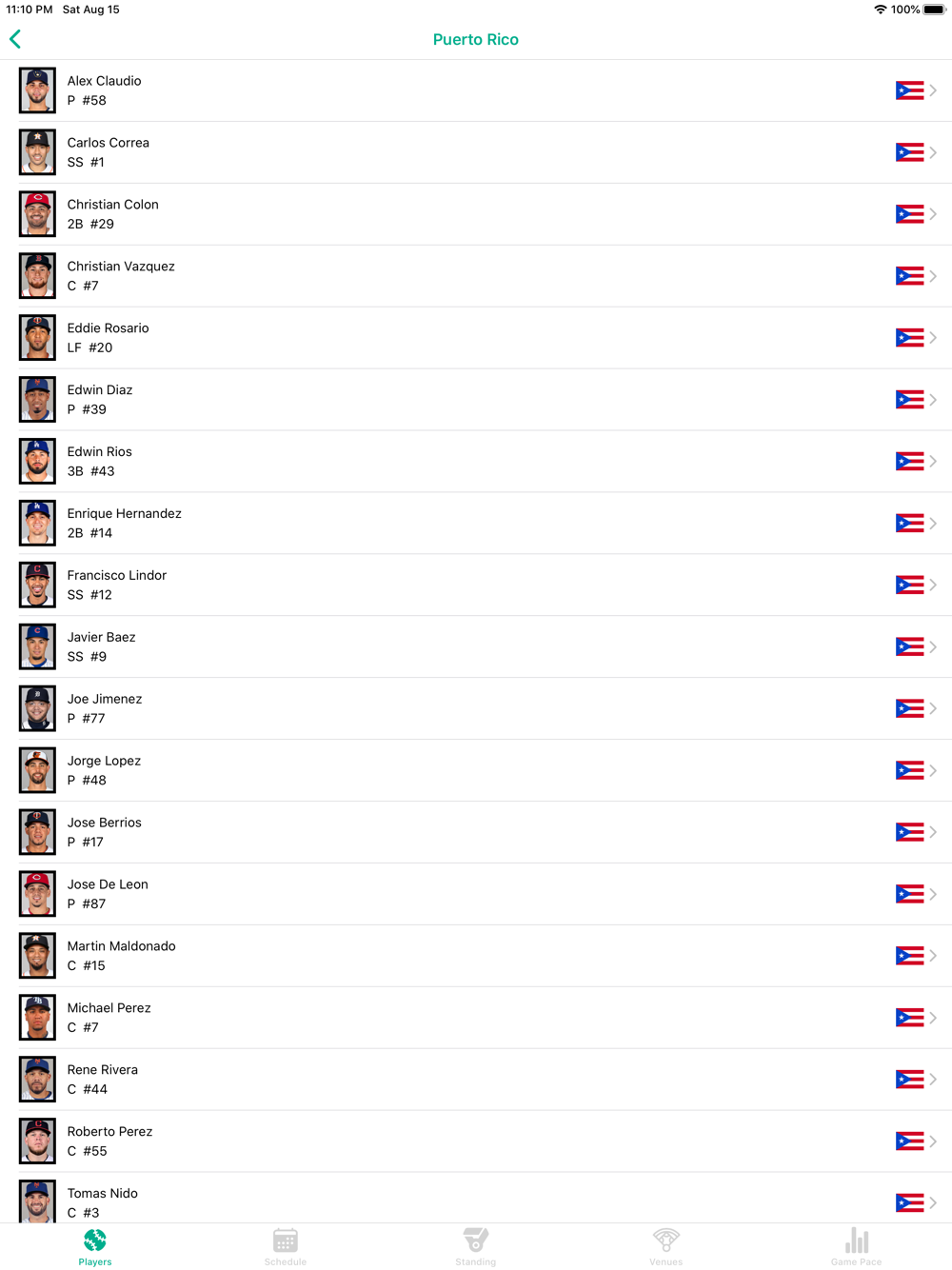This screenshot has height=1270, width=952.
Task: Click the chevron on Jose Berrios row
Action: [934, 832]
